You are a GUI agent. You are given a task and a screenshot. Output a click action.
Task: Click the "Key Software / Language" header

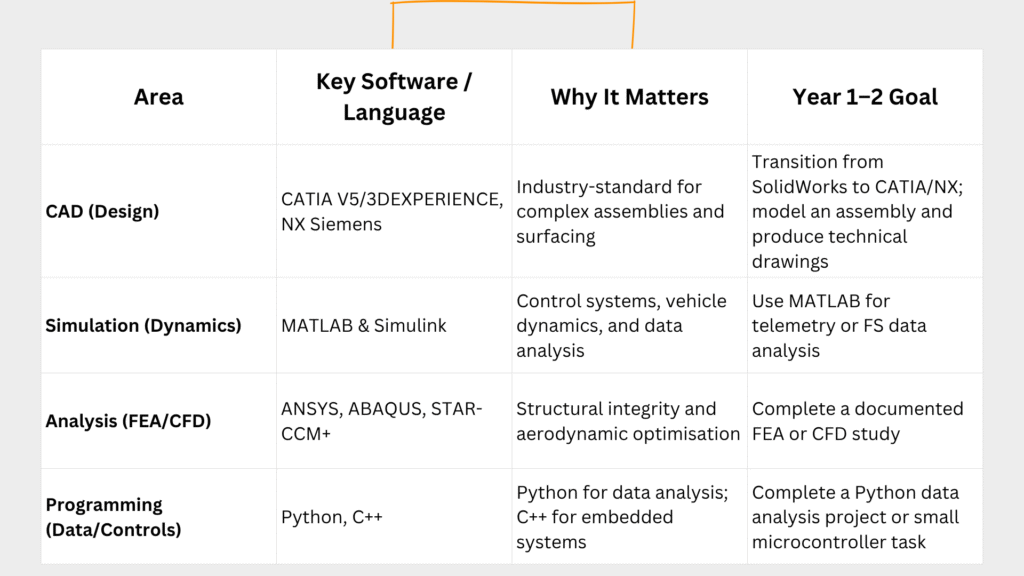pos(394,97)
